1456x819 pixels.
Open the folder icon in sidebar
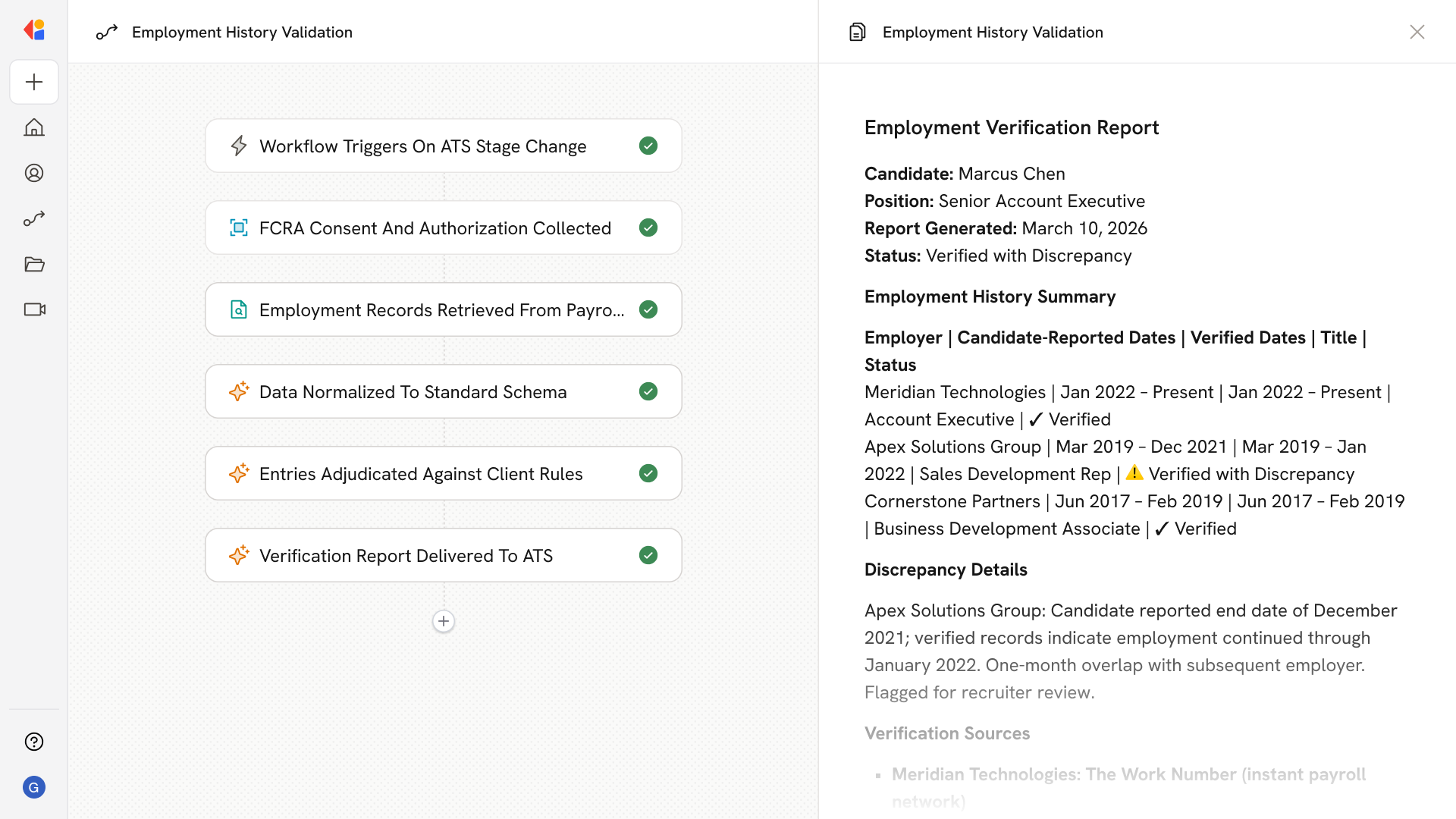coord(34,264)
